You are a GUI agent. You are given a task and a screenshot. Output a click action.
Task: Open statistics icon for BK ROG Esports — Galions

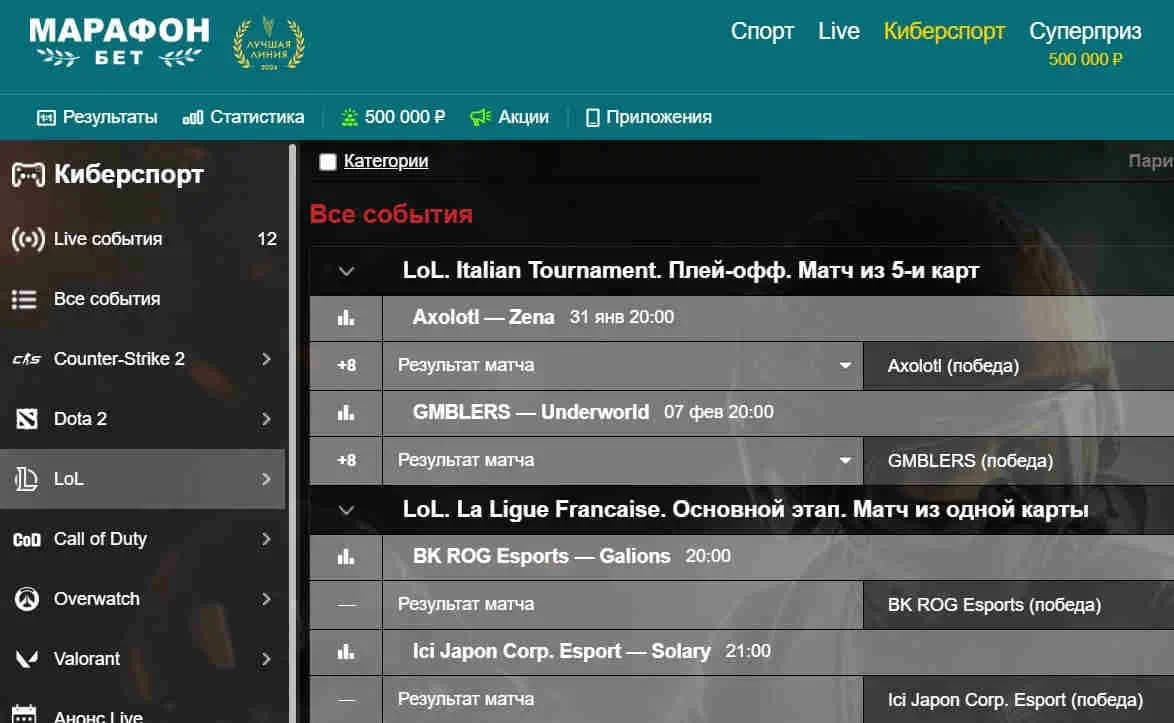point(346,557)
